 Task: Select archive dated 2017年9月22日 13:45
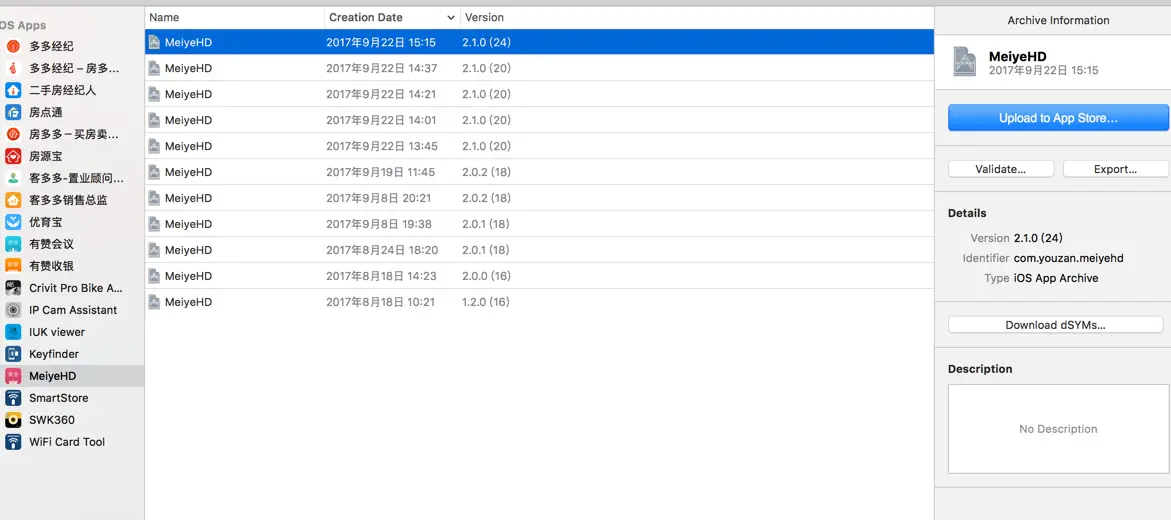pos(539,146)
